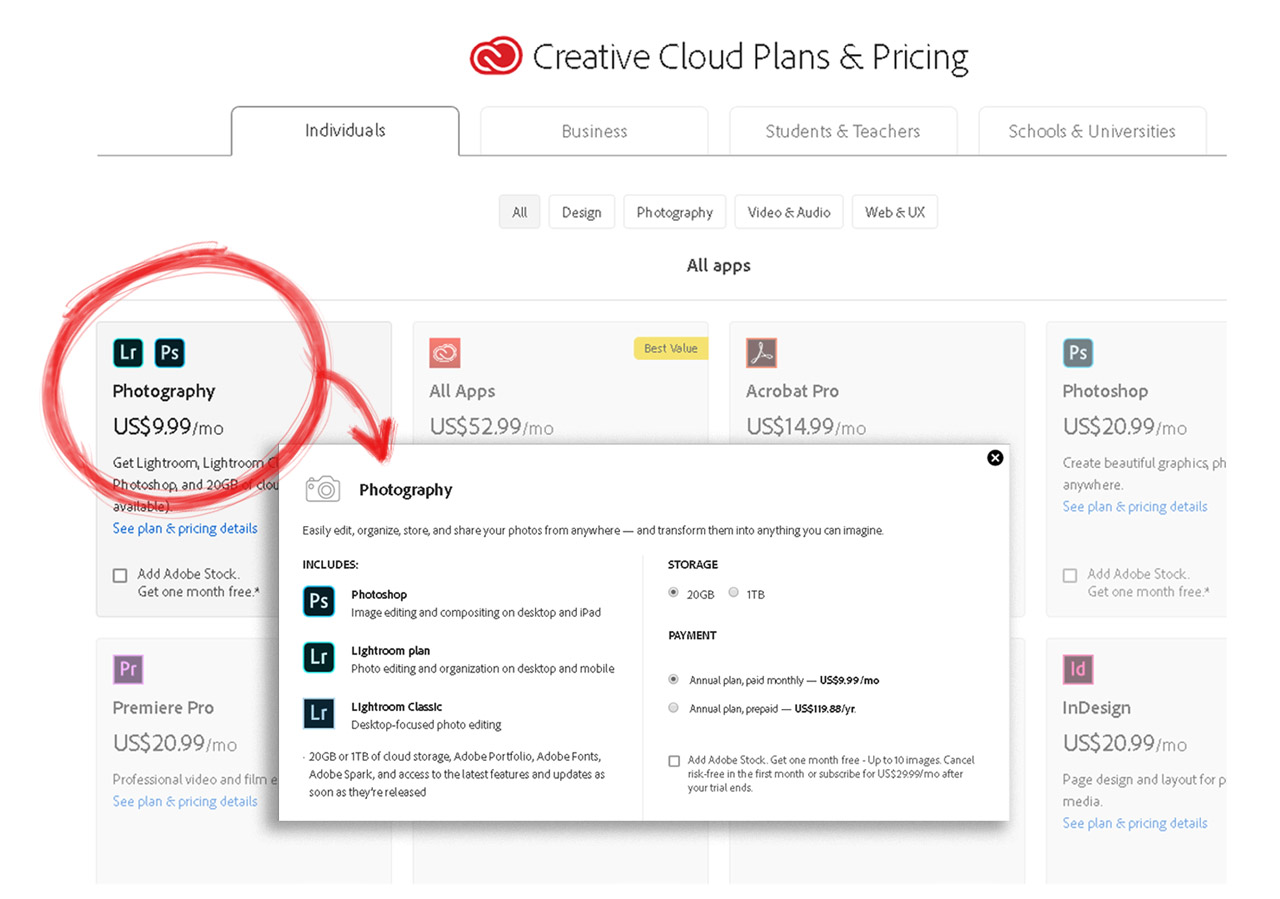This screenshot has height=899, width=1280.
Task: Click the All Apps card title
Action: tap(462, 391)
